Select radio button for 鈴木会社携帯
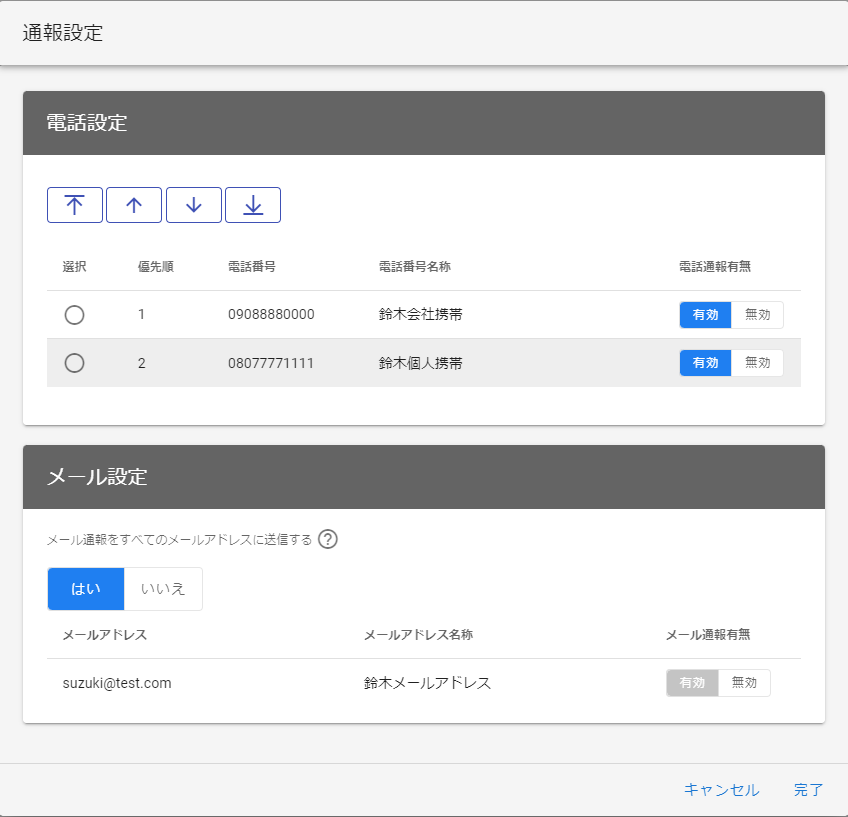Image resolution: width=848 pixels, height=817 pixels. (74, 315)
